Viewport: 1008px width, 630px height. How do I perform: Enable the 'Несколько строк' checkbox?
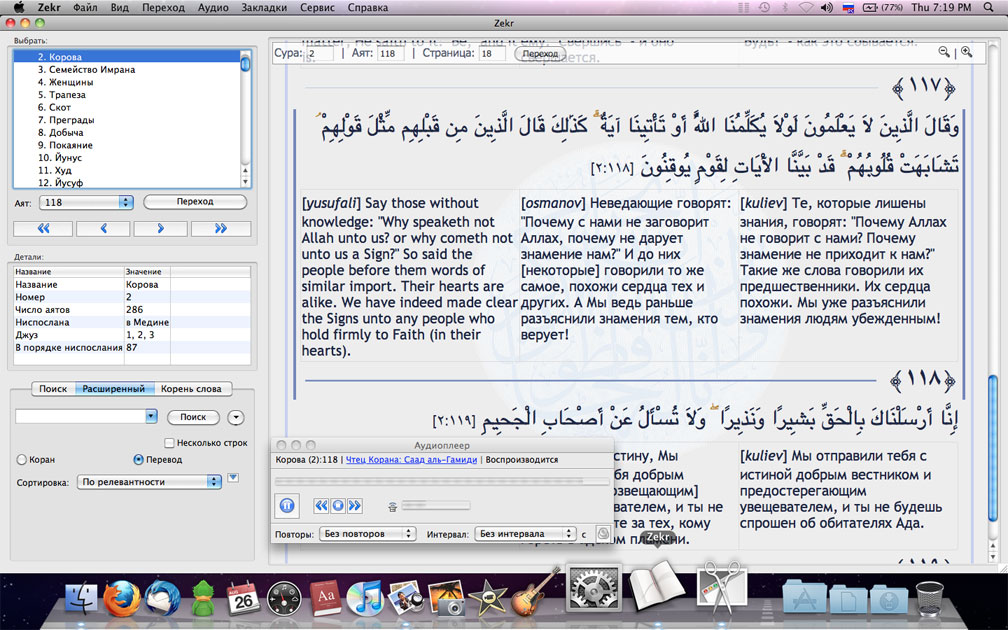pos(169,443)
